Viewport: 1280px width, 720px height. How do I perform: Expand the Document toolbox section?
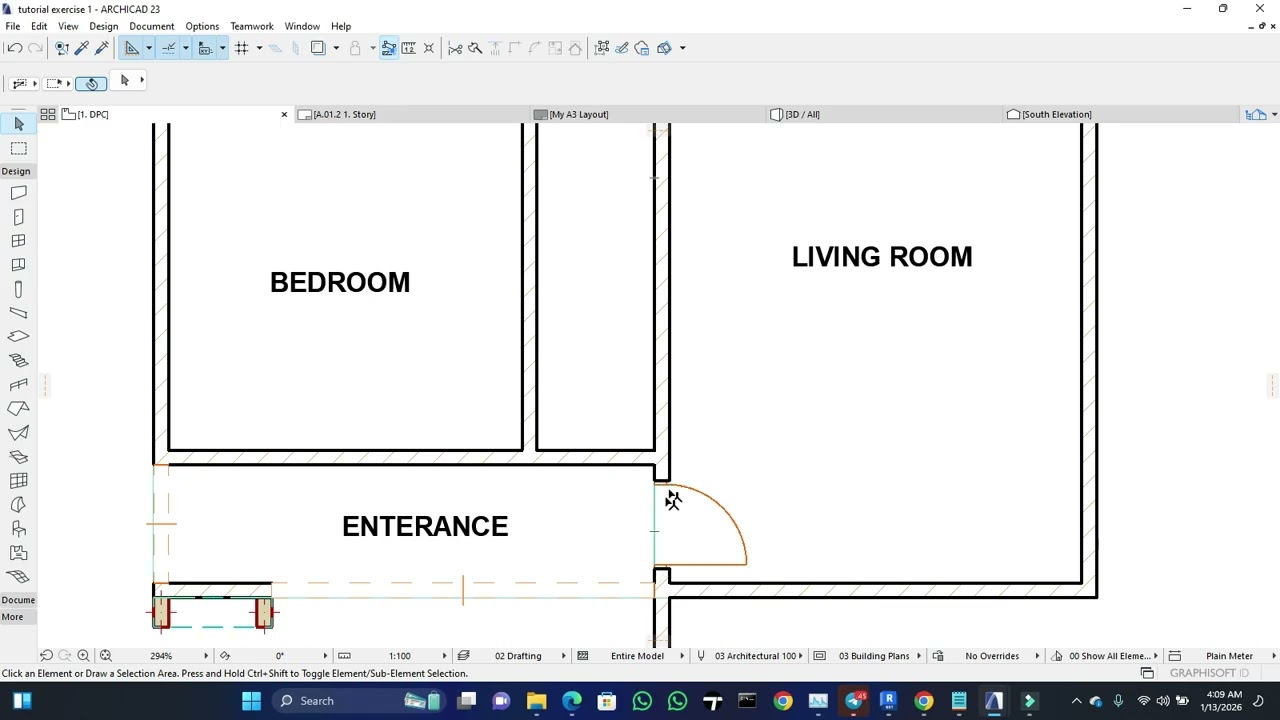coord(18,600)
